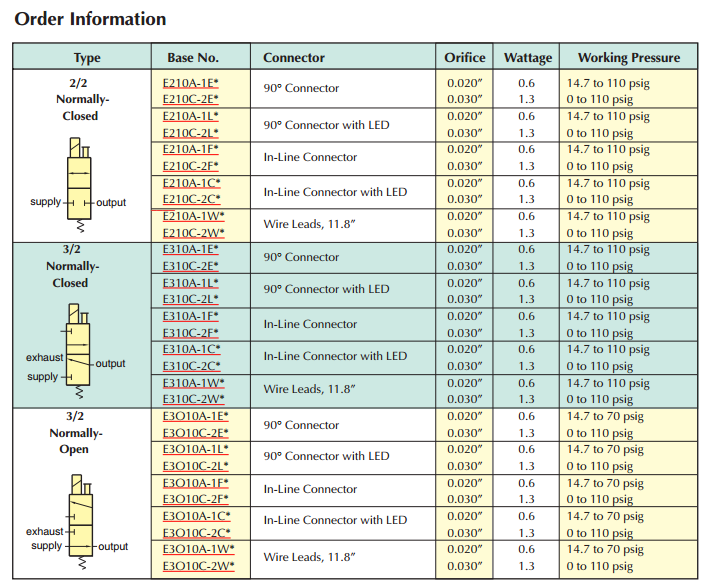Select part number E210A-1W*
The width and height of the screenshot is (702, 586).
pyautogui.click(x=193, y=216)
